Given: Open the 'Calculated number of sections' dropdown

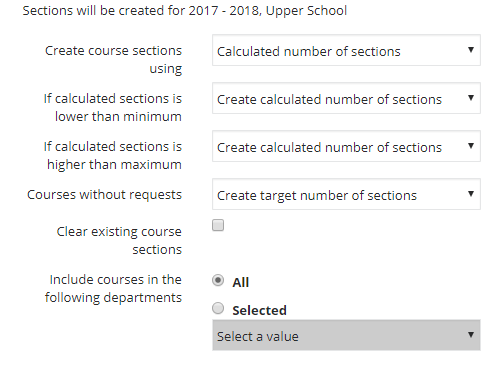Looking at the screenshot, I should click(346, 50).
